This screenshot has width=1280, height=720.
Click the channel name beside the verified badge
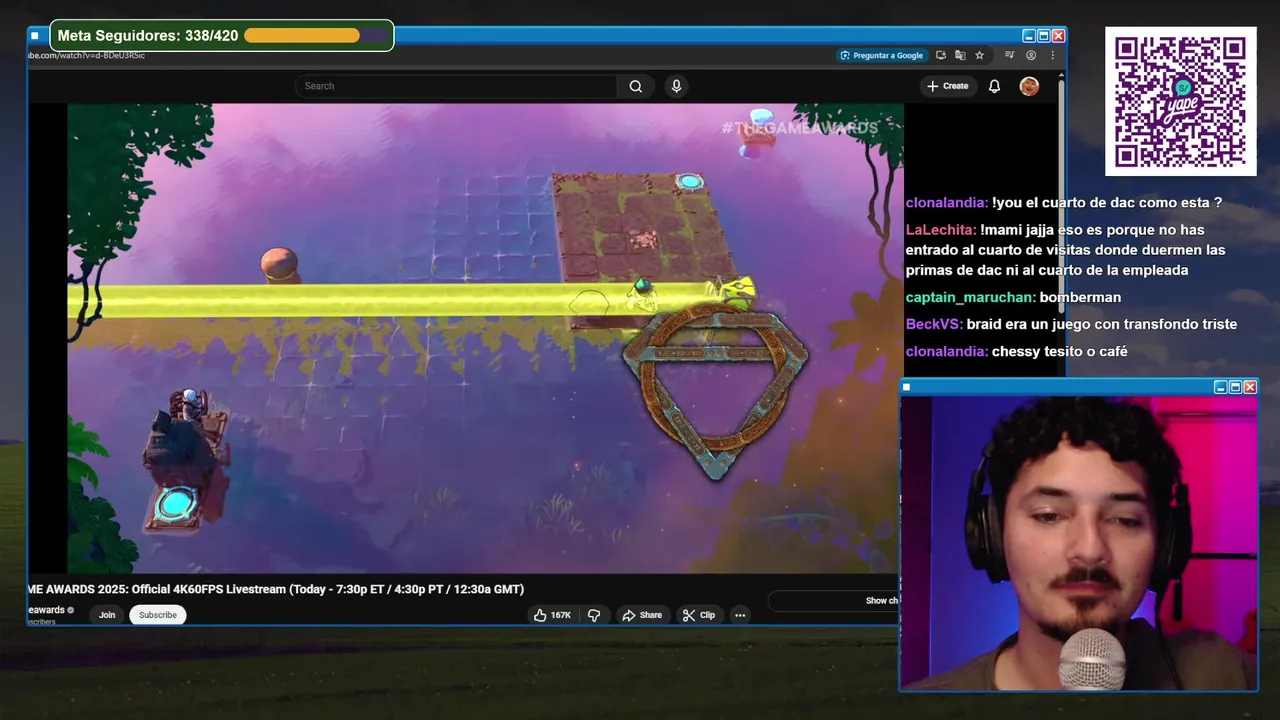pos(46,610)
